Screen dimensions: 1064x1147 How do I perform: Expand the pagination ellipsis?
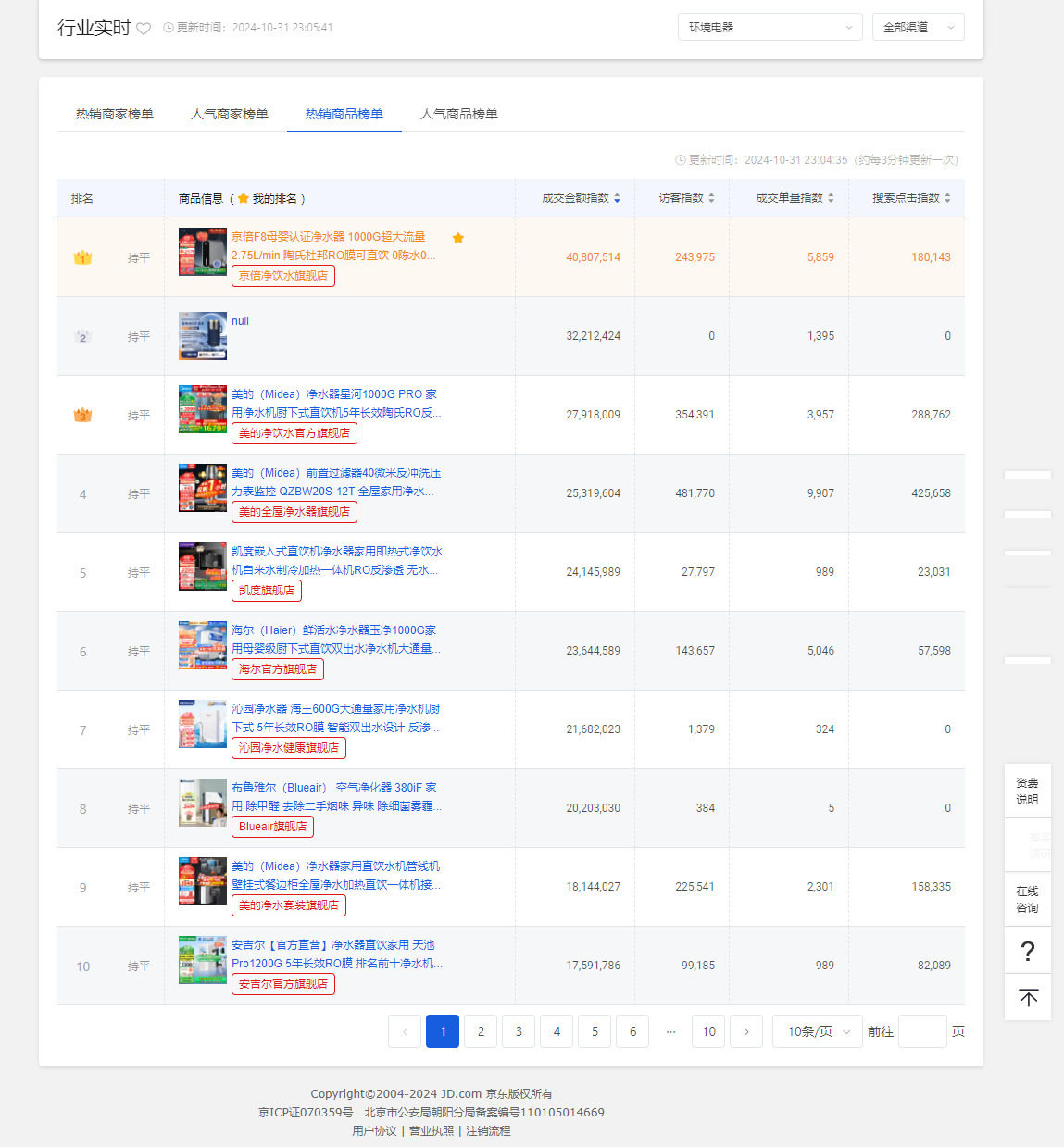pos(670,1031)
